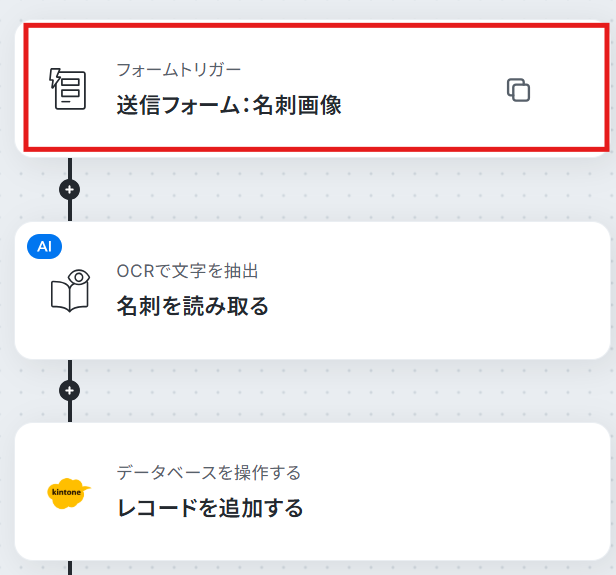616x575 pixels.
Task: Select the データベースを操作する label
Action: point(209,472)
